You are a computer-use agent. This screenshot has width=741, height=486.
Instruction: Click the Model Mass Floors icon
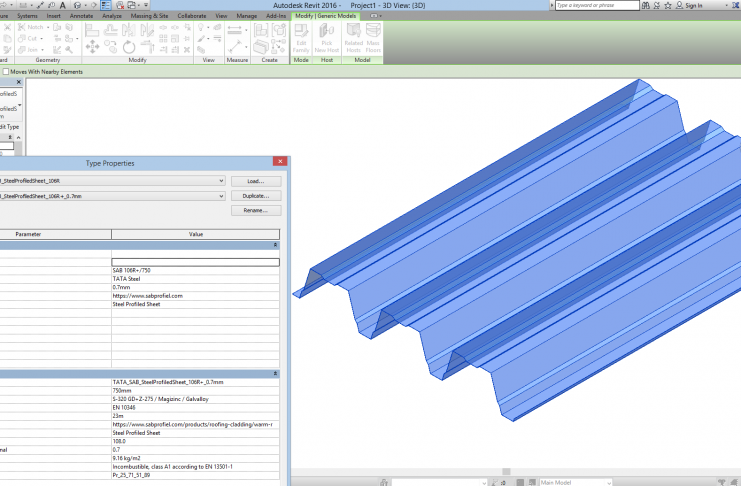373,40
